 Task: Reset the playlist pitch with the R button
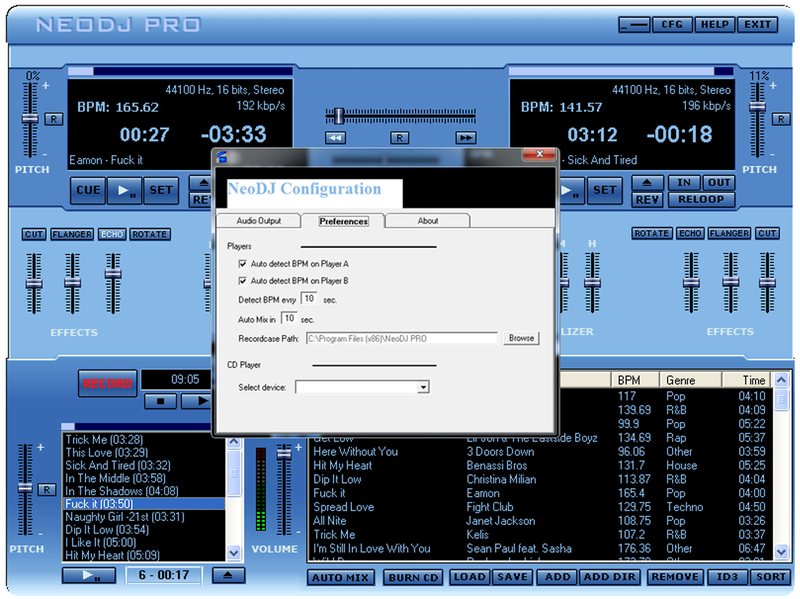[x=47, y=490]
